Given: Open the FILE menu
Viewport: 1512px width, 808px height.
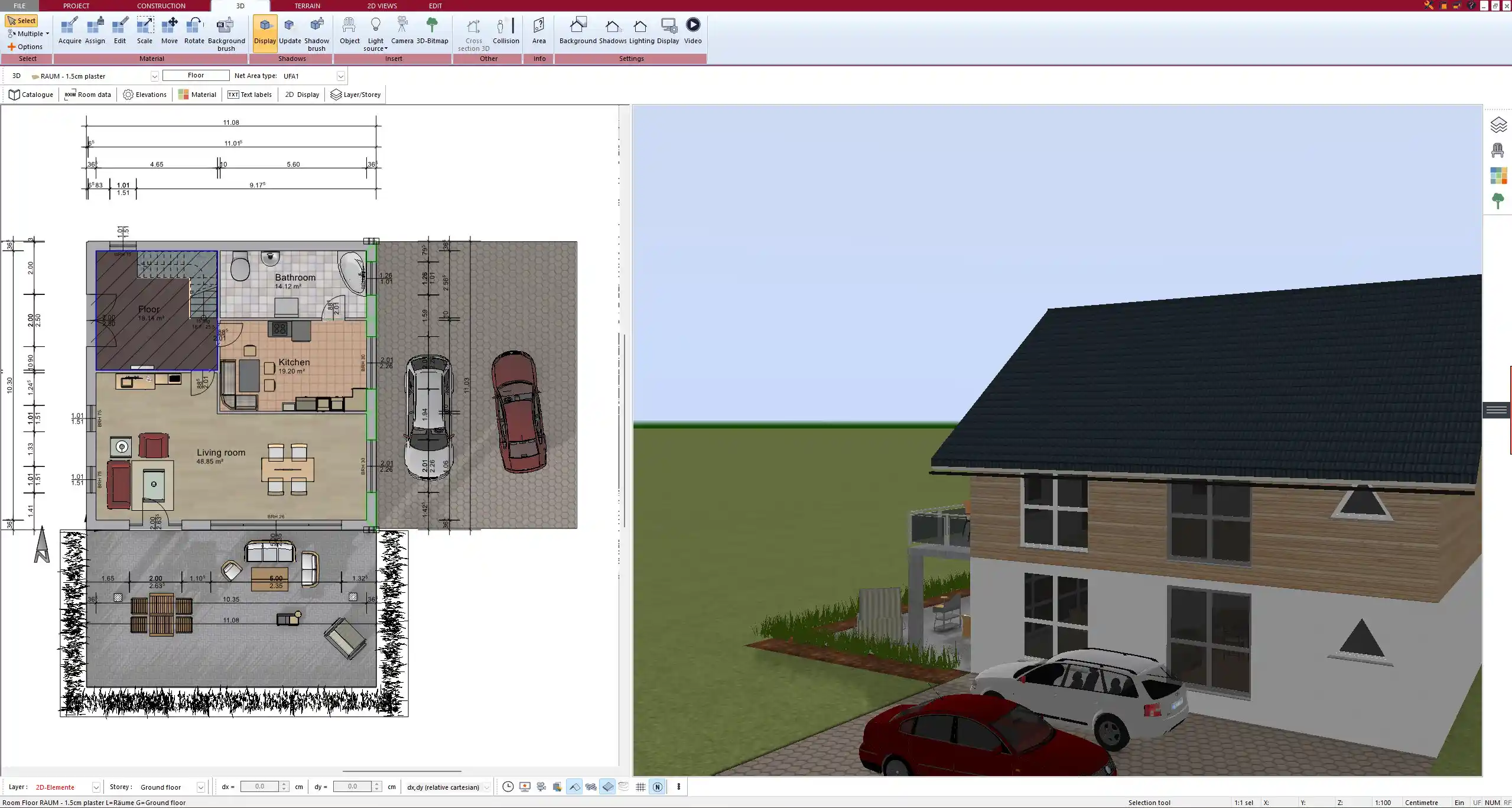Looking at the screenshot, I should (x=19, y=6).
